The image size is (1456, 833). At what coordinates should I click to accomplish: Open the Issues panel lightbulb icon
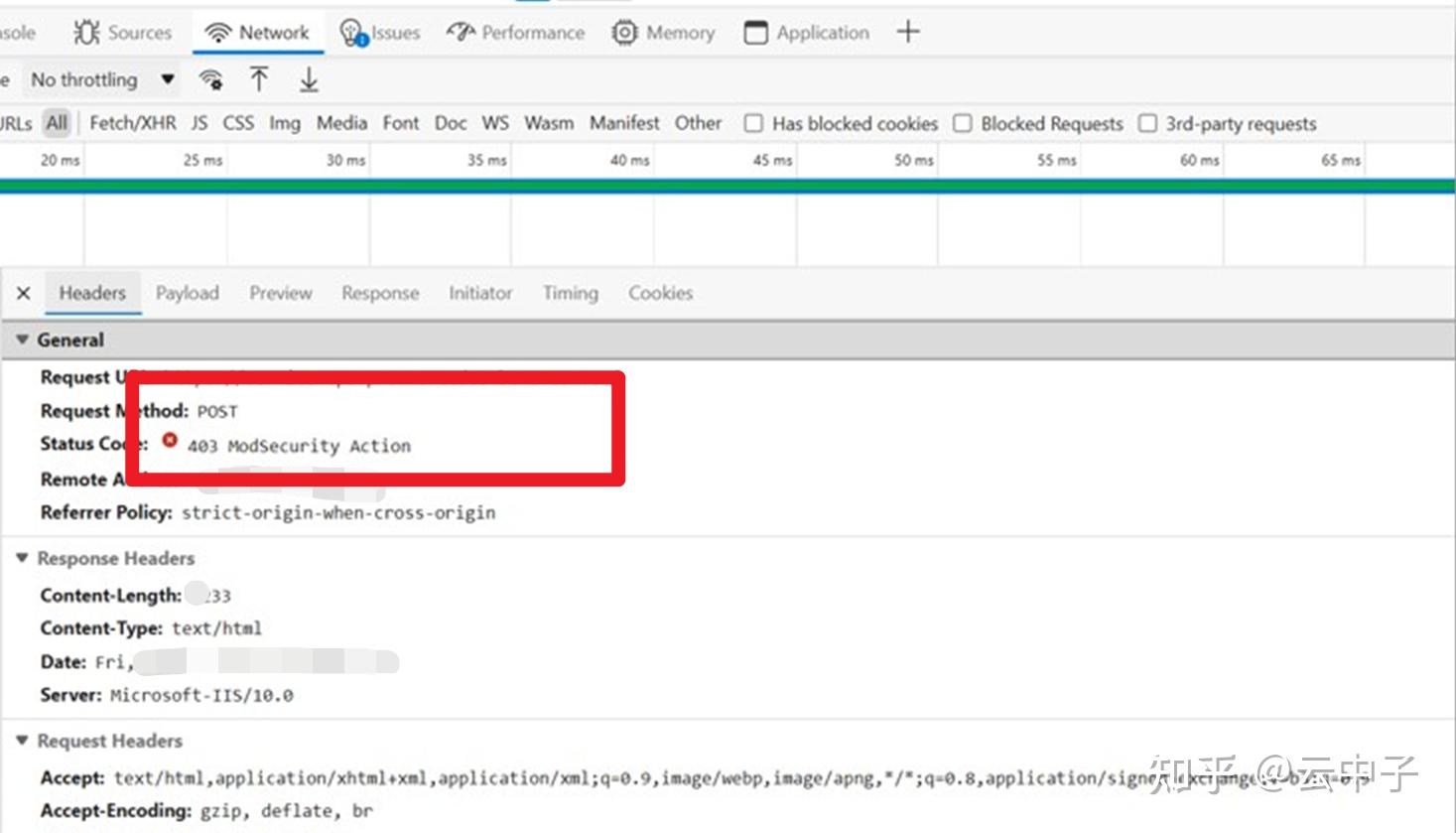pos(349,31)
